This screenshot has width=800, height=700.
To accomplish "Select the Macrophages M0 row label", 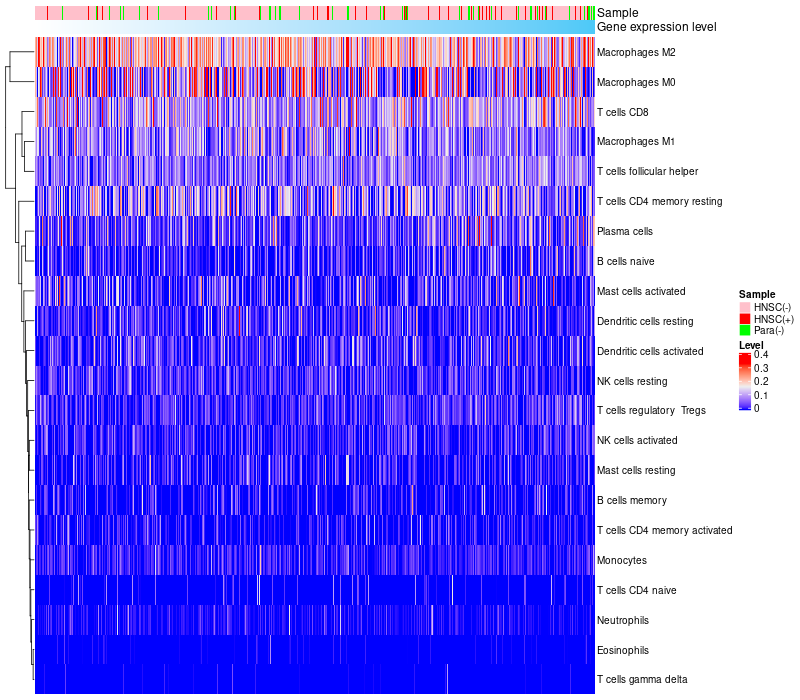I will tap(636, 82).
